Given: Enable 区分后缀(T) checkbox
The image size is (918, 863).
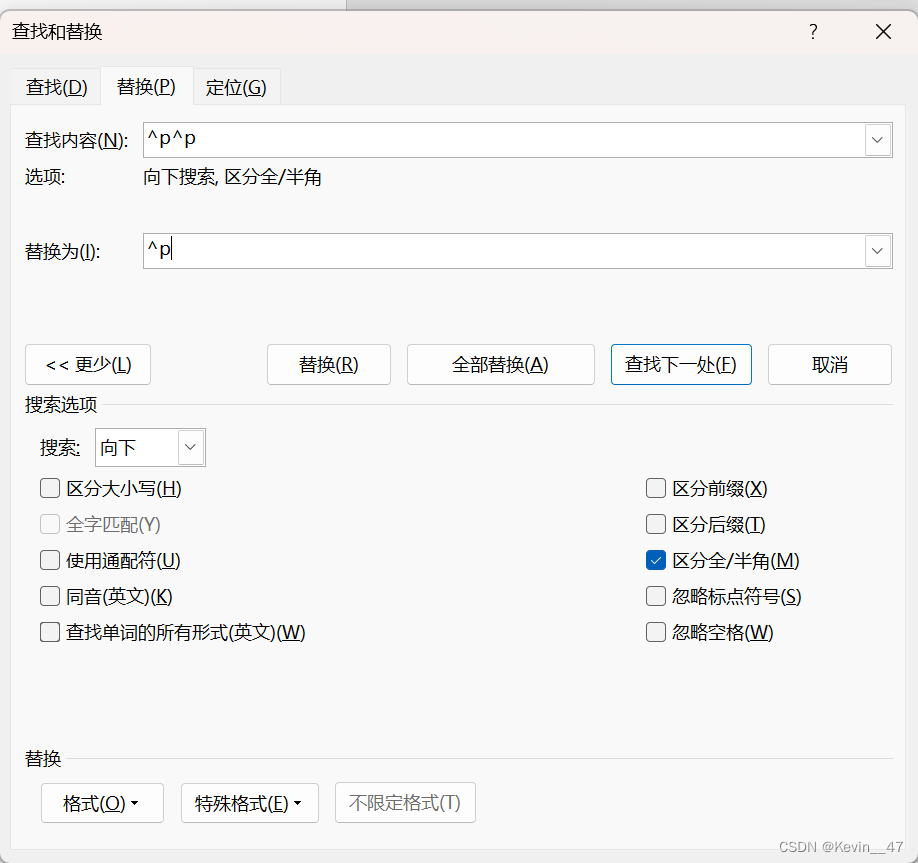Looking at the screenshot, I should coord(656,525).
